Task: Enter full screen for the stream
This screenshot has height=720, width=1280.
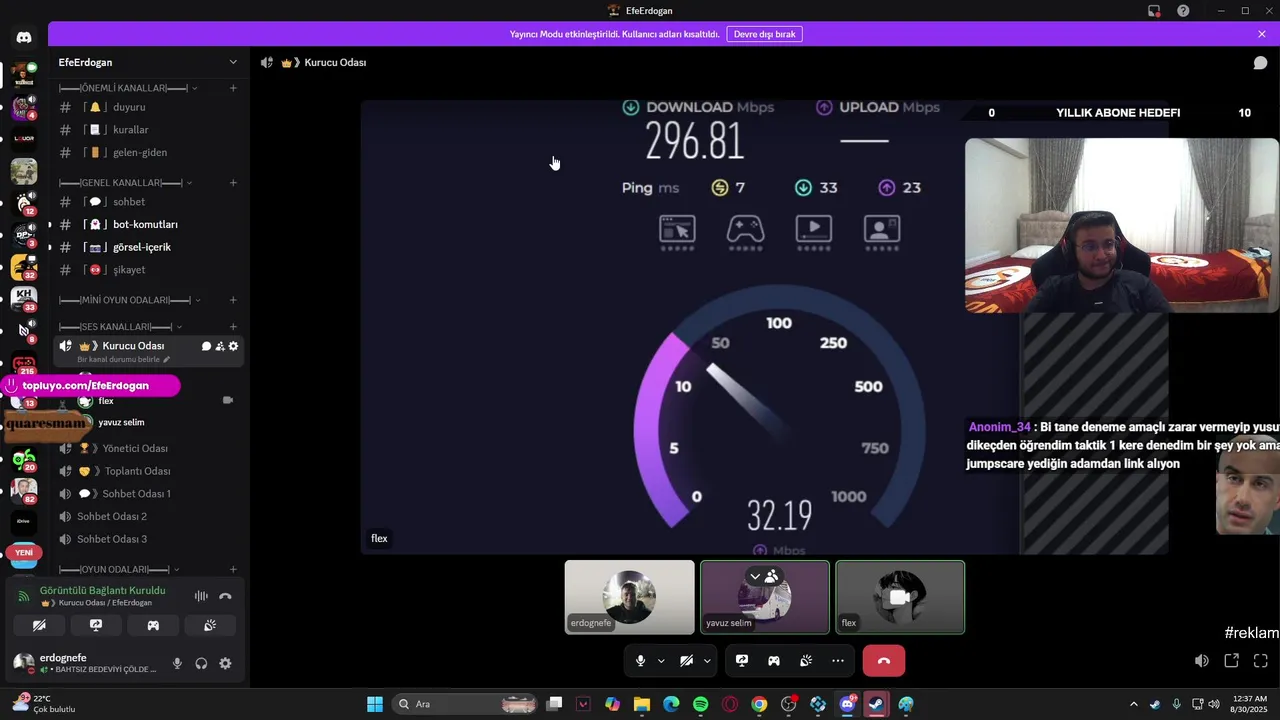Action: tap(1261, 661)
